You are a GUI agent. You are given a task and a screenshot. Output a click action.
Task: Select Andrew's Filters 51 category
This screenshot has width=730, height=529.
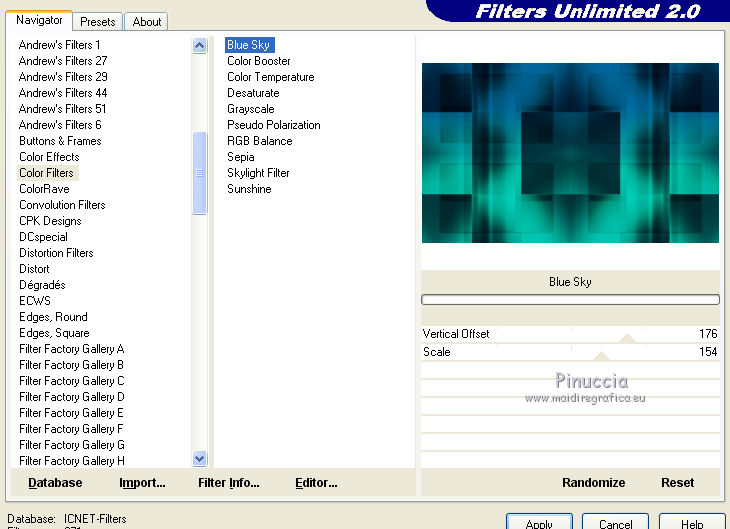coord(62,109)
